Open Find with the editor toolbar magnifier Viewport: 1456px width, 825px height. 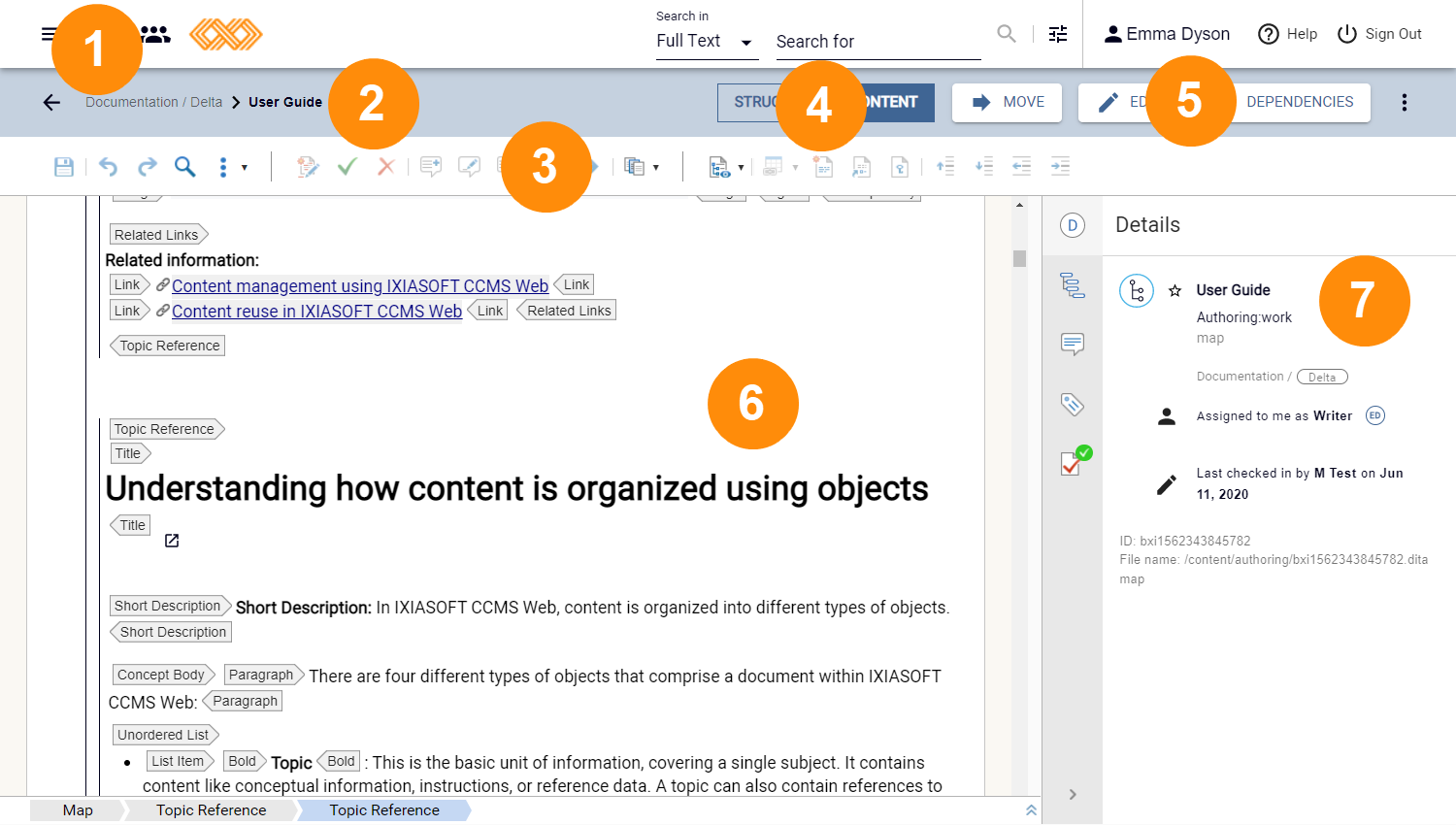click(184, 167)
